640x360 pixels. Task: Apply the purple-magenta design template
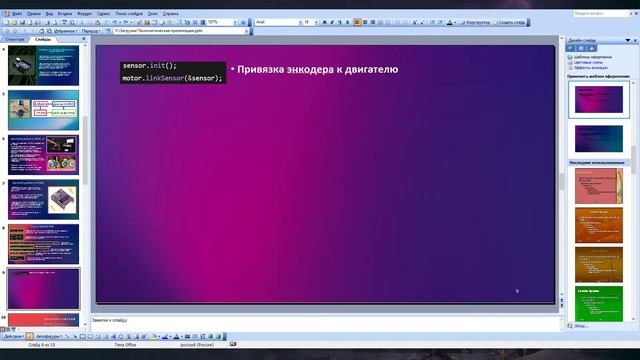[x=599, y=100]
